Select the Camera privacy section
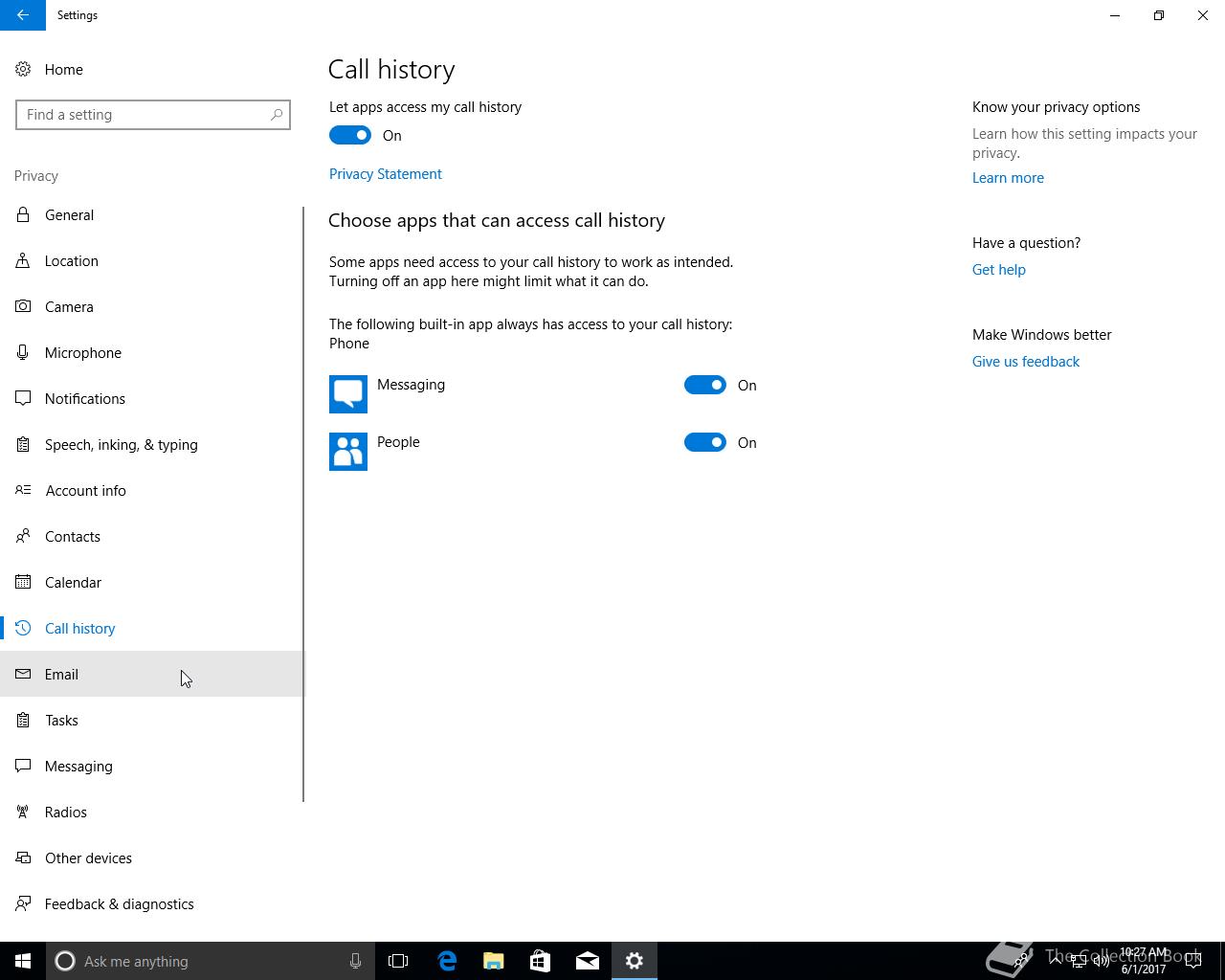The height and width of the screenshot is (980, 1225). pos(151,306)
